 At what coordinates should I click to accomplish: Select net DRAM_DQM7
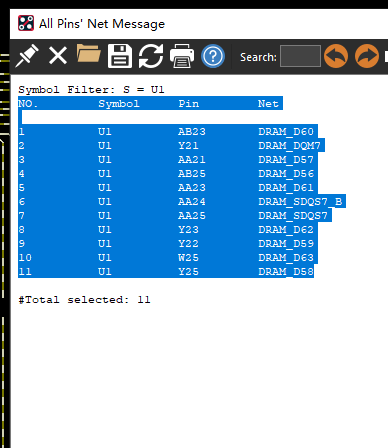pos(289,146)
